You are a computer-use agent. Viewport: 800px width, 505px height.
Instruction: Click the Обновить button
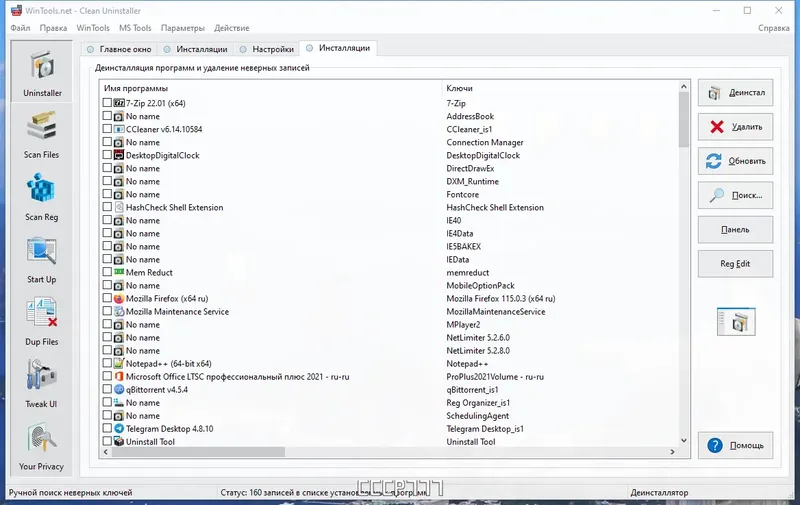point(735,161)
